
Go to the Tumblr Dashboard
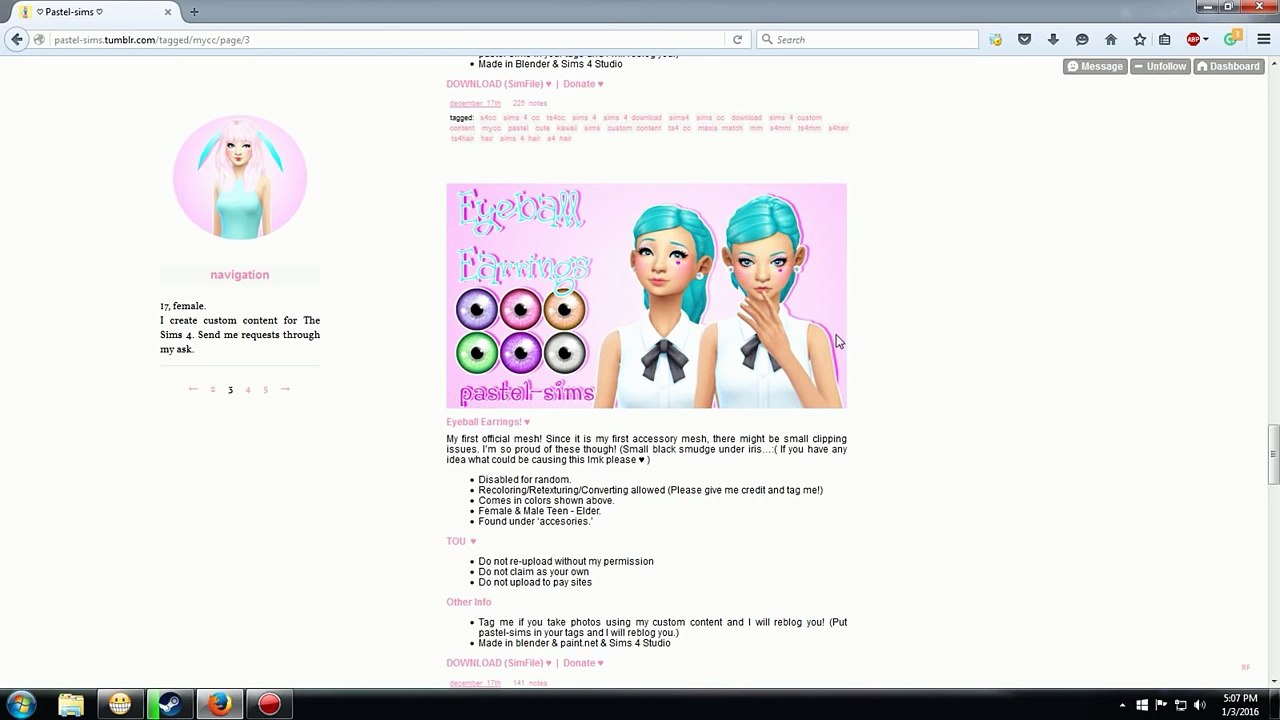[1228, 66]
